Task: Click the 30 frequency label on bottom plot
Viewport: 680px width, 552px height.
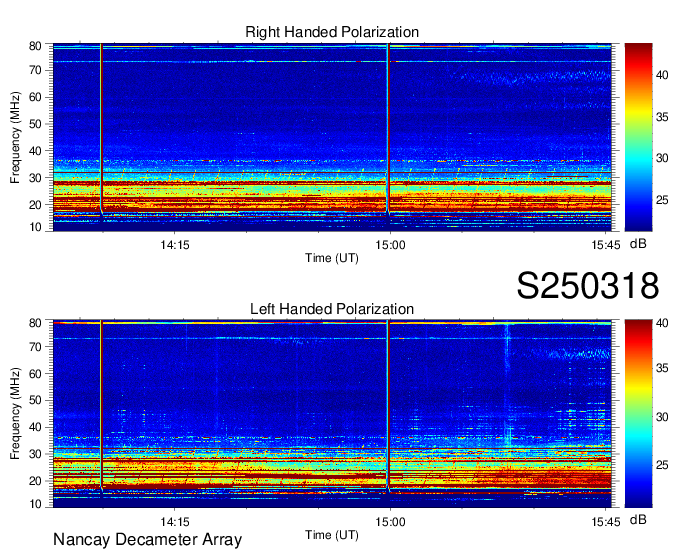Action: 35,454
